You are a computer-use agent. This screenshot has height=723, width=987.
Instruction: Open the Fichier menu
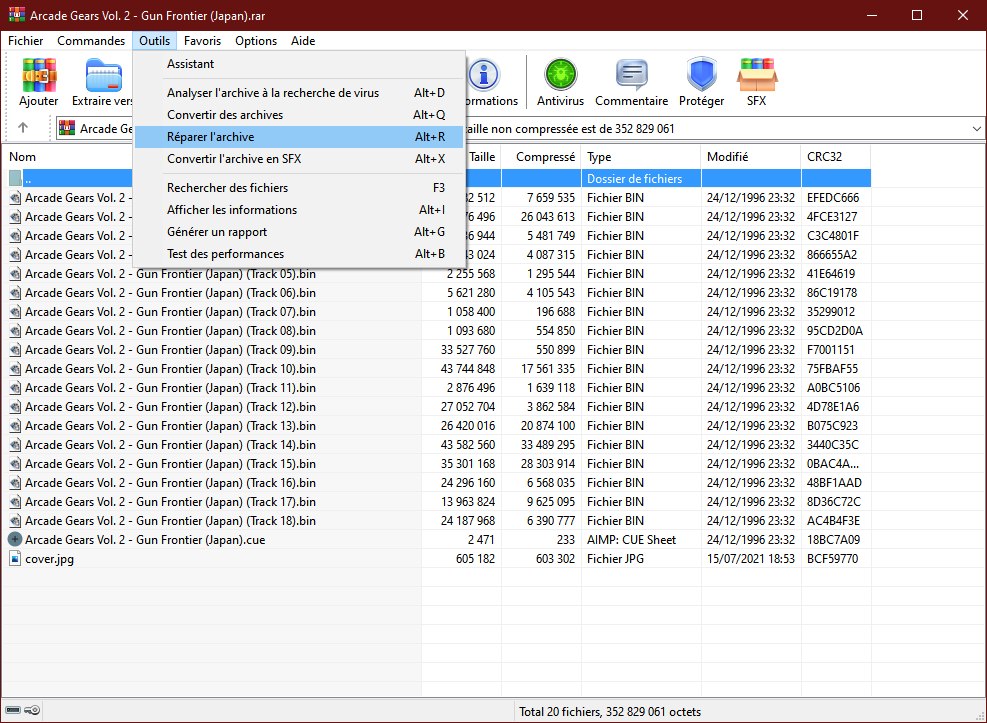26,41
